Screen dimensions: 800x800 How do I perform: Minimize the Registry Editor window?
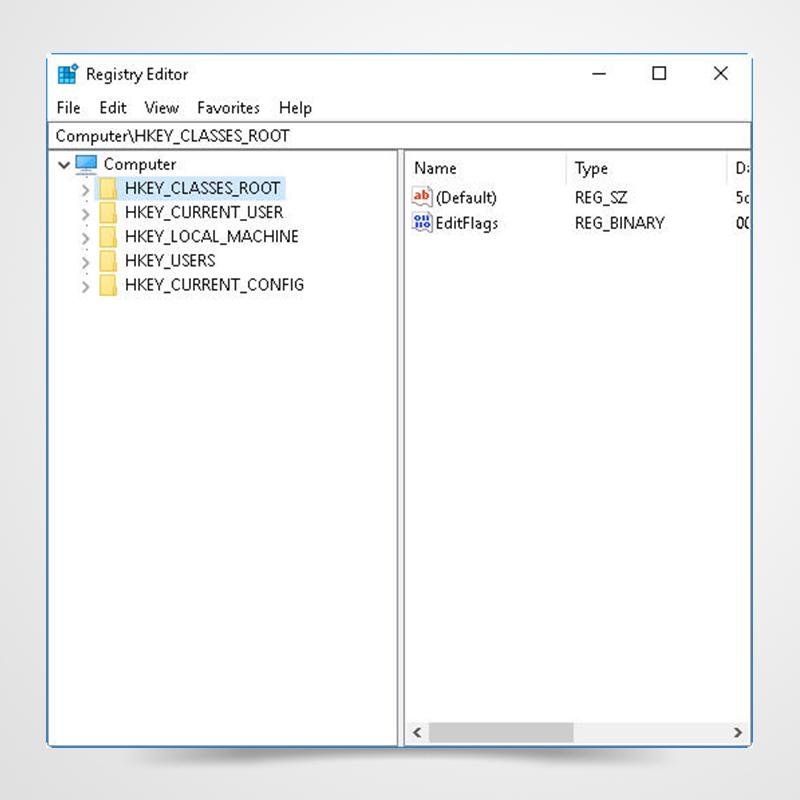(x=598, y=74)
